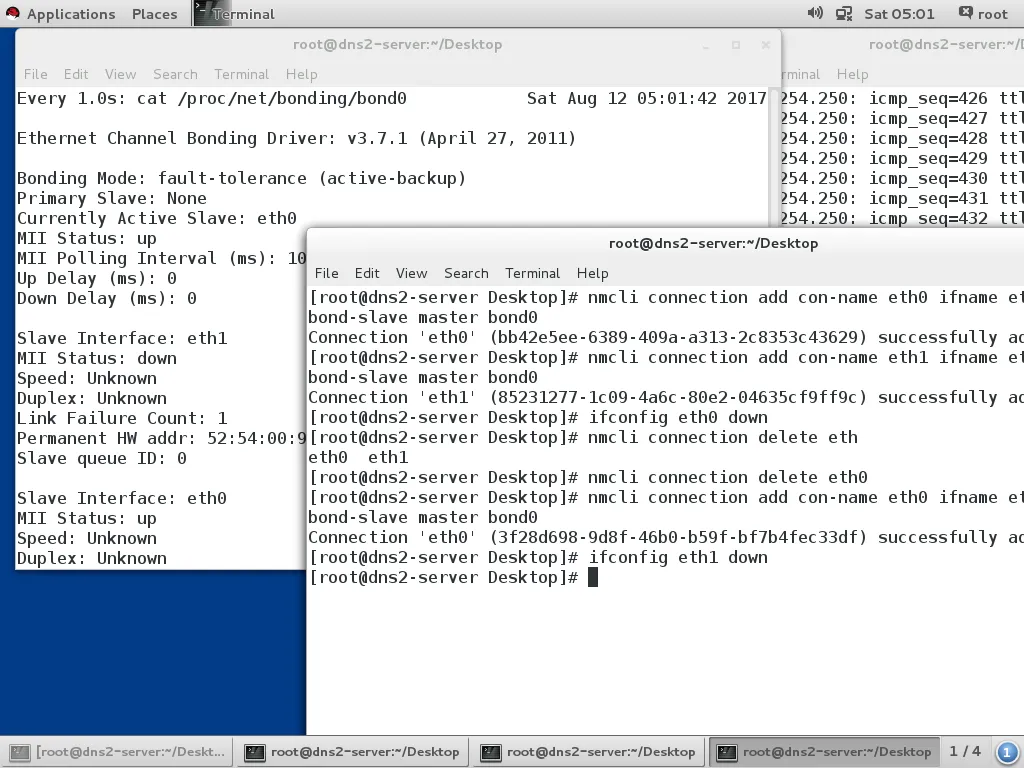Close the bonding watch terminal window
The image size is (1024, 768).
click(x=765, y=45)
